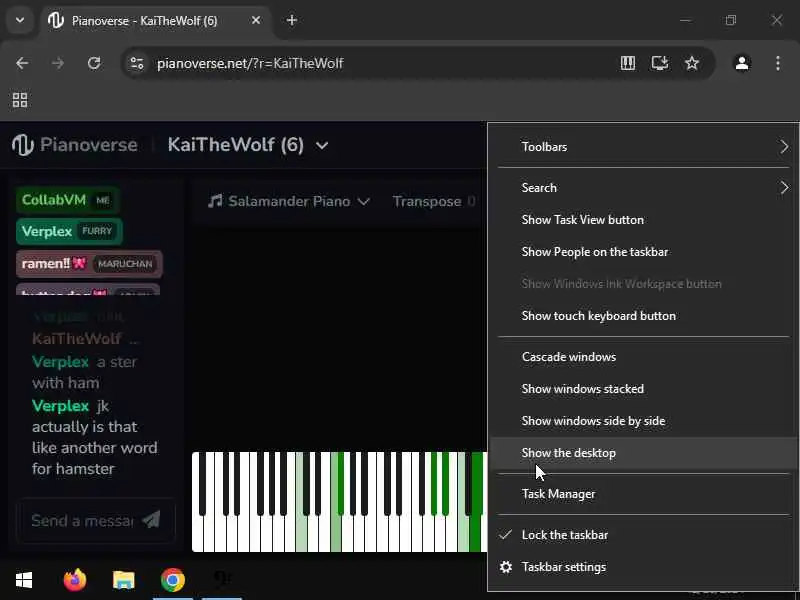Click the KaiTheWolf name in chat
The height and width of the screenshot is (600, 800).
pos(77,339)
